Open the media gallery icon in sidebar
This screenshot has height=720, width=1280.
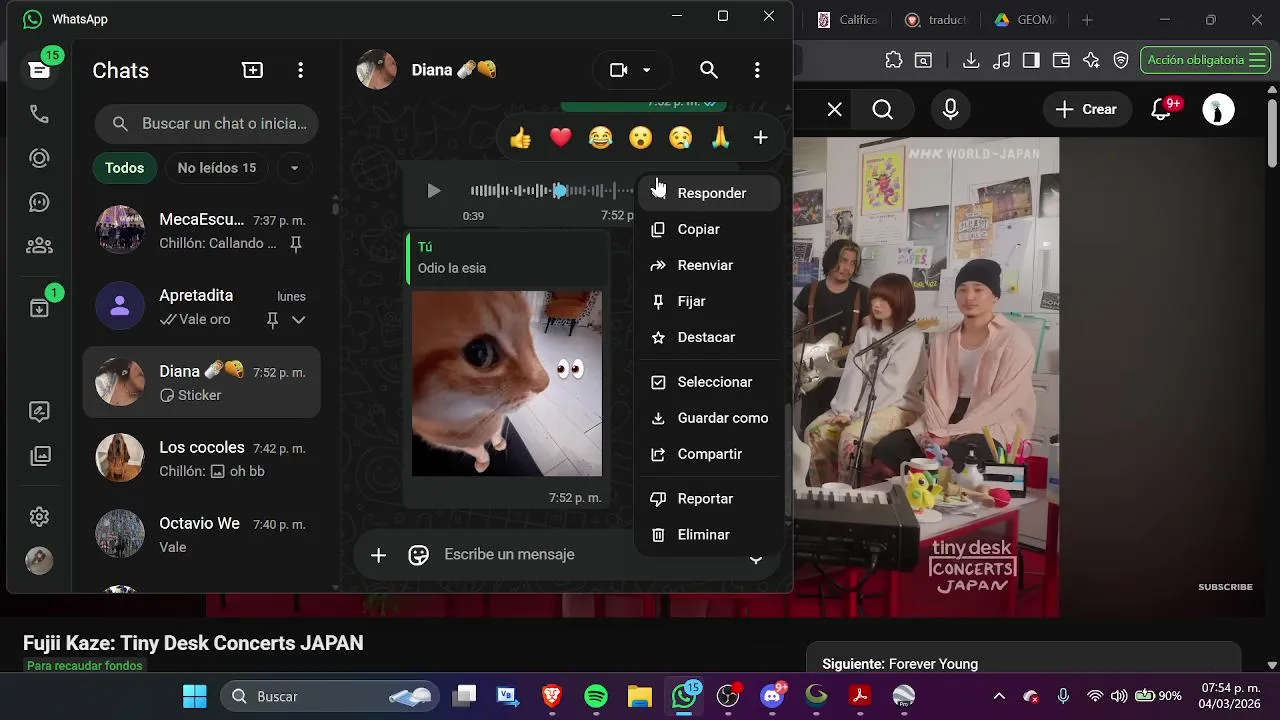point(39,456)
